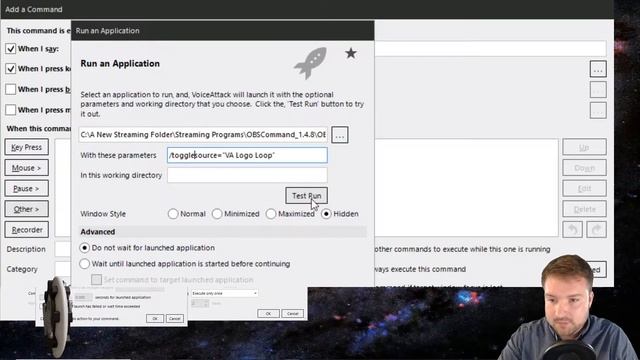The height and width of the screenshot is (360, 640).
Task: Click the star favorite icon
Action: 351,53
